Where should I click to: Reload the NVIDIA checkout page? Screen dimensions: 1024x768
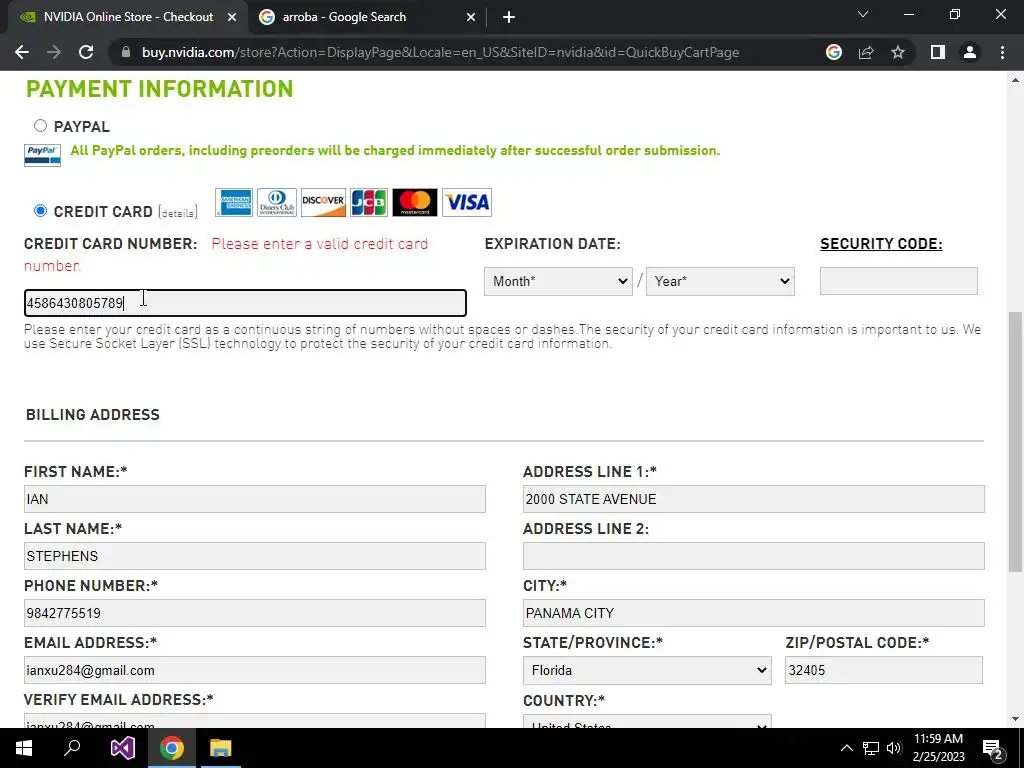point(86,52)
